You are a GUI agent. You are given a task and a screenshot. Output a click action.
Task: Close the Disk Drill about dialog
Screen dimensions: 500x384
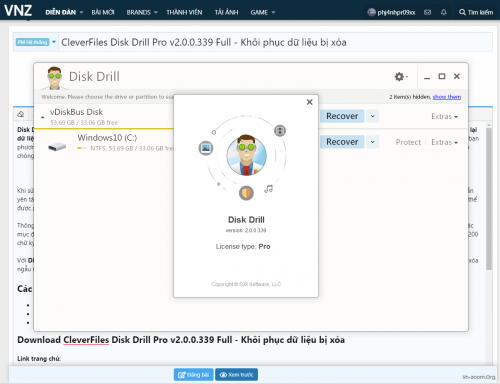(x=309, y=102)
